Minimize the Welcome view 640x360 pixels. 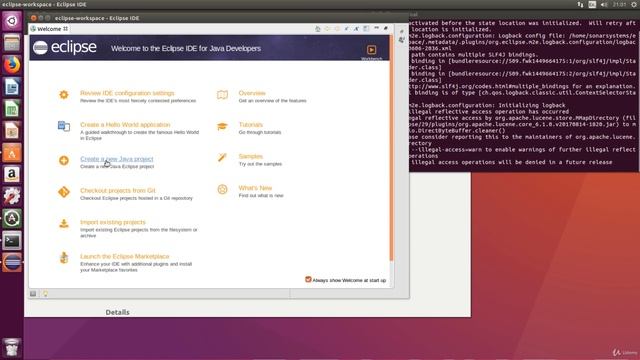pos(376,28)
